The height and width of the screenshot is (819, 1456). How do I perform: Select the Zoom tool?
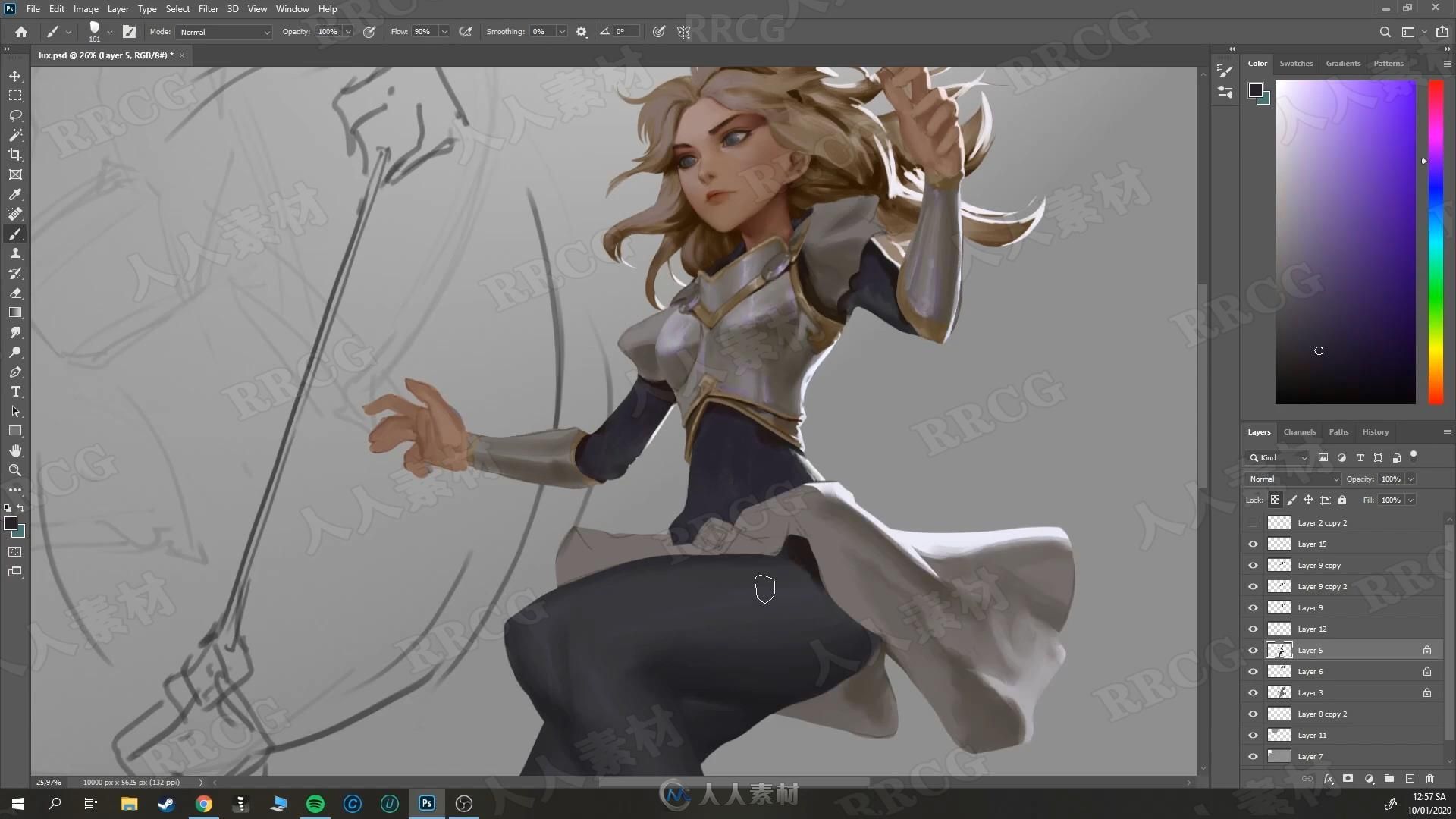(x=15, y=470)
